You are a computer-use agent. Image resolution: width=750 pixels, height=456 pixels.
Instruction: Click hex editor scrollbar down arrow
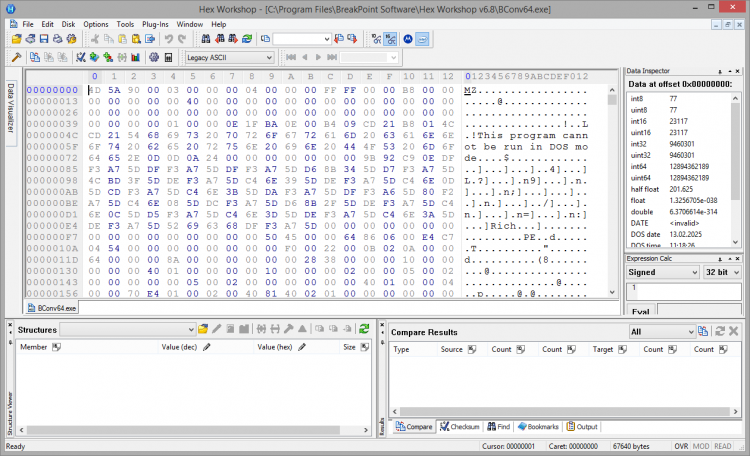coord(612,292)
